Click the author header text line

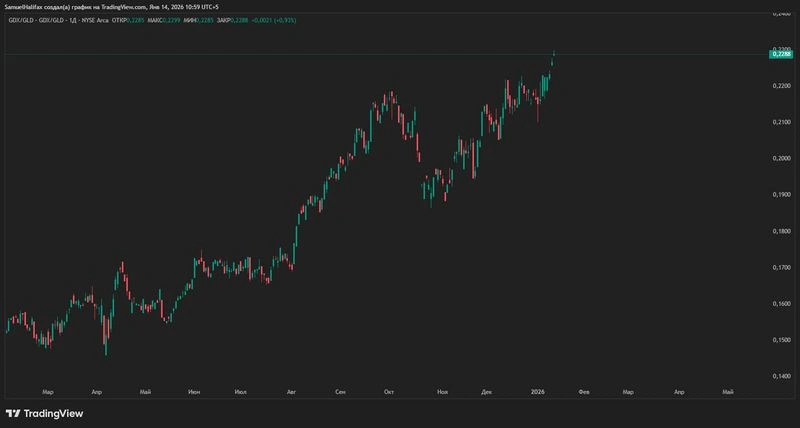pyautogui.click(x=111, y=7)
